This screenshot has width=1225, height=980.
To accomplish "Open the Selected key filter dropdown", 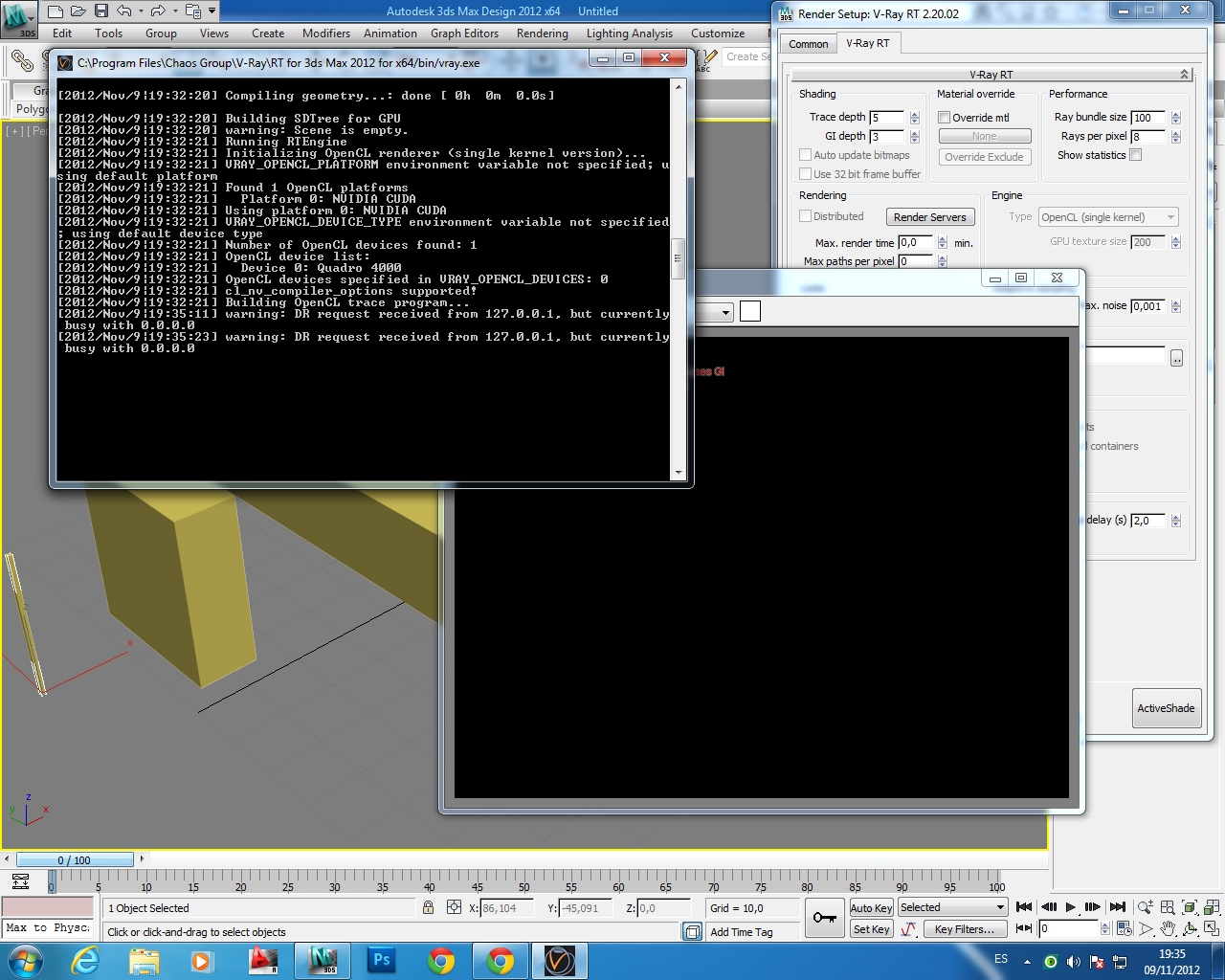I will (x=952, y=907).
